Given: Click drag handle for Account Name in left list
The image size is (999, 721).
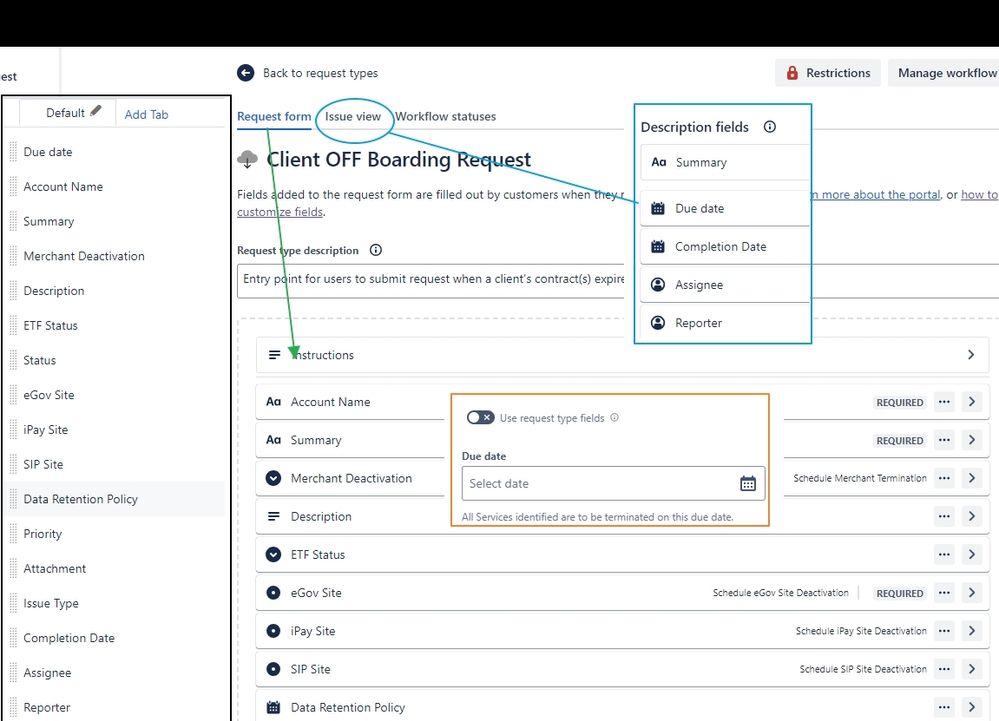Looking at the screenshot, I should point(13,187).
